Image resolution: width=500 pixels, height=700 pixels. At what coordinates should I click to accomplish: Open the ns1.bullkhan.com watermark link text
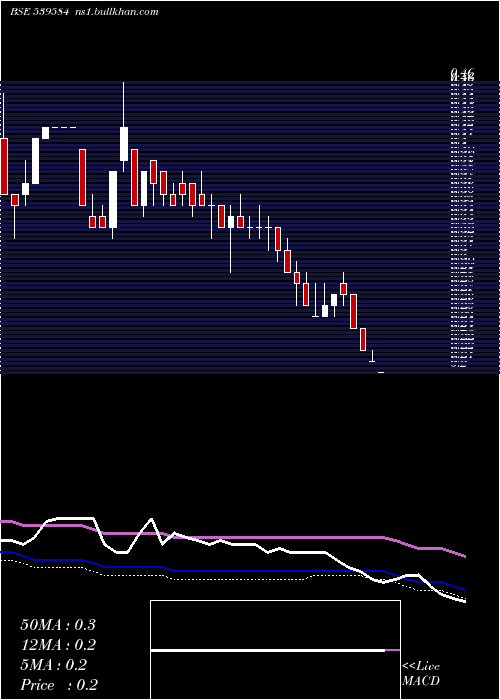click(x=116, y=12)
